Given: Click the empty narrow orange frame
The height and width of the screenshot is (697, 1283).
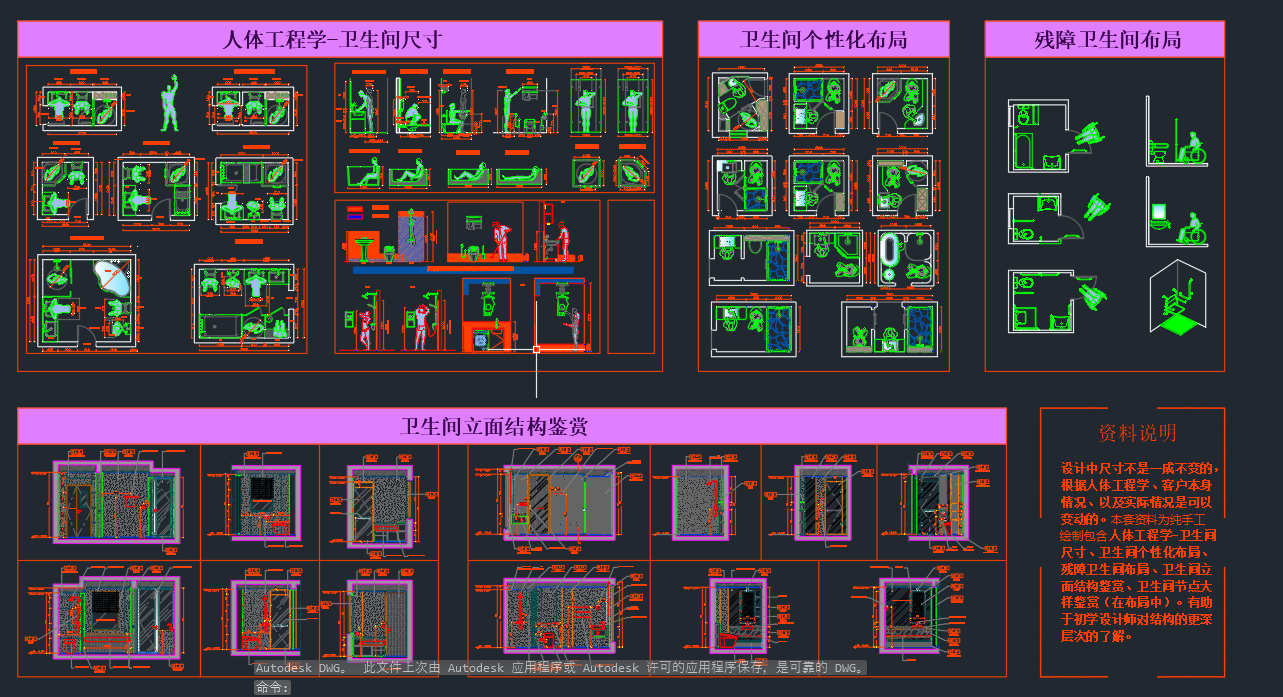Looking at the screenshot, I should (630, 276).
